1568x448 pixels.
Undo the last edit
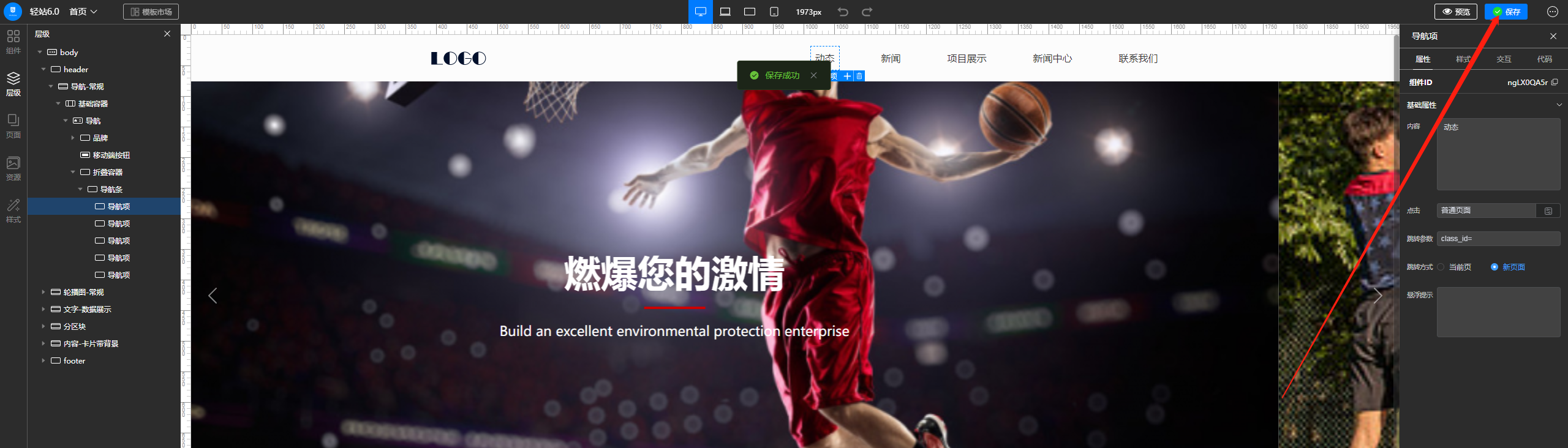coord(843,12)
